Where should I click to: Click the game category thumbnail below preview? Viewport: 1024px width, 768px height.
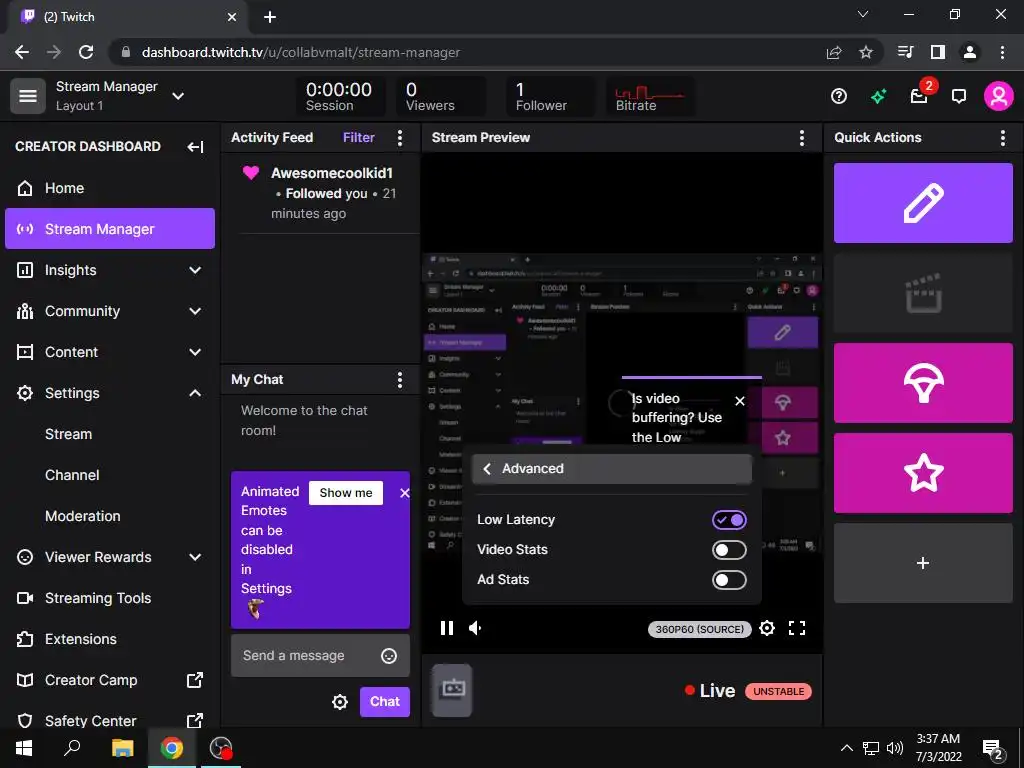[452, 690]
